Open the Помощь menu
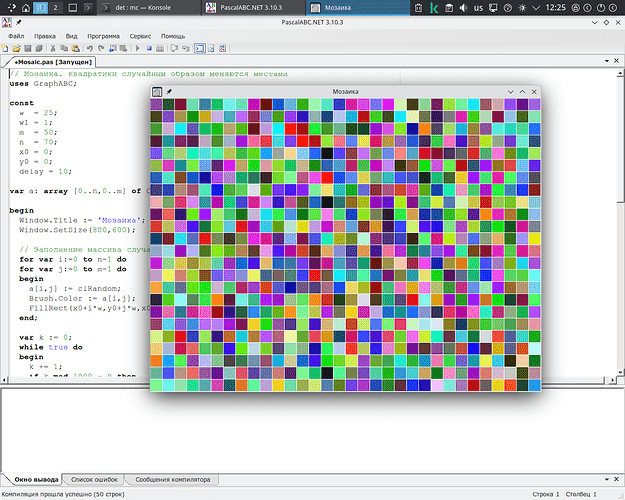The height and width of the screenshot is (500, 625). coord(173,36)
